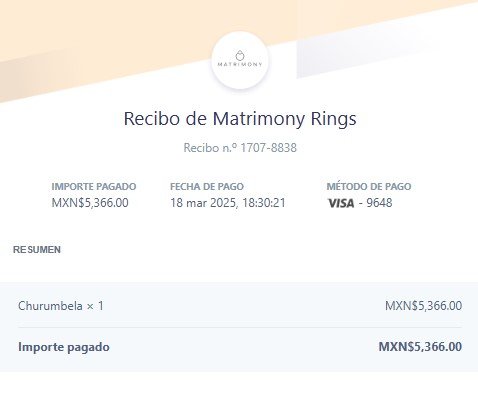
Task: Click the IMPORTE PAGADO label
Action: pyautogui.click(x=94, y=186)
